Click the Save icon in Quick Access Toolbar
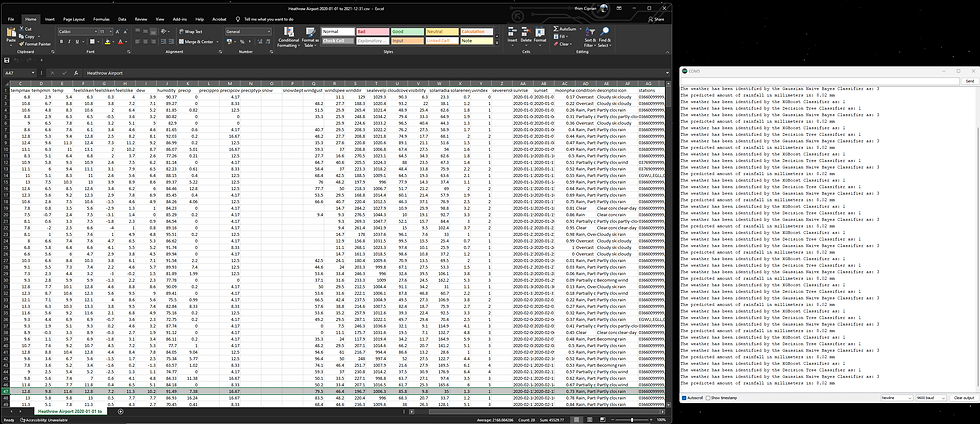The image size is (980, 424). (x=7, y=60)
